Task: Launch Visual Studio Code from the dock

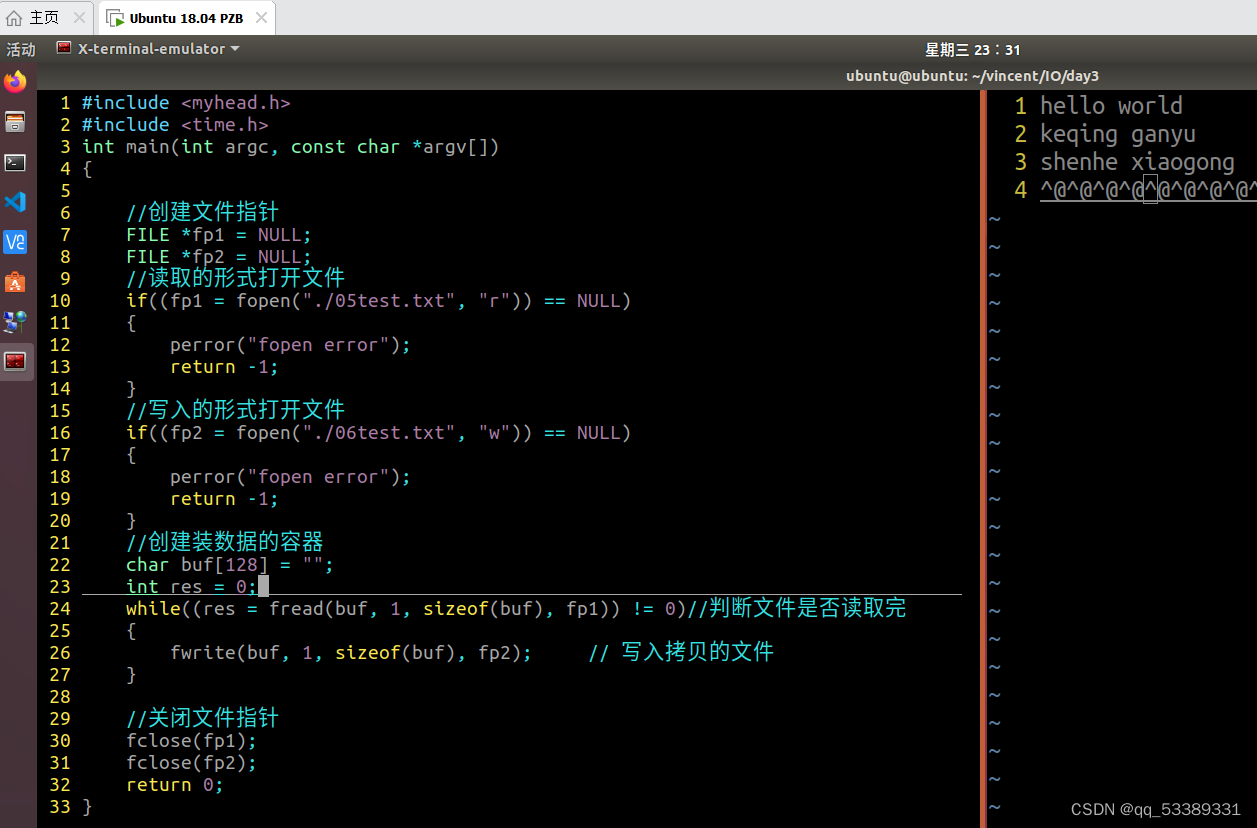Action: (15, 202)
